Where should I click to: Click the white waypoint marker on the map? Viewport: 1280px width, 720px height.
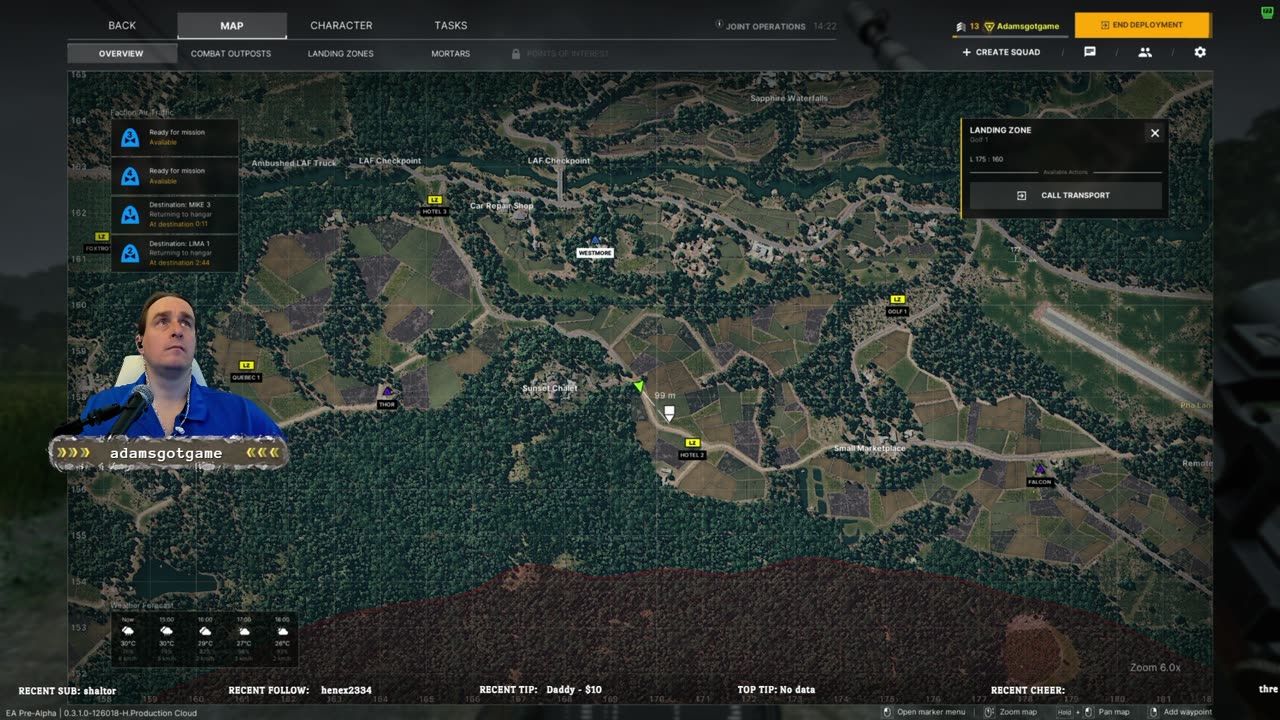pyautogui.click(x=669, y=412)
